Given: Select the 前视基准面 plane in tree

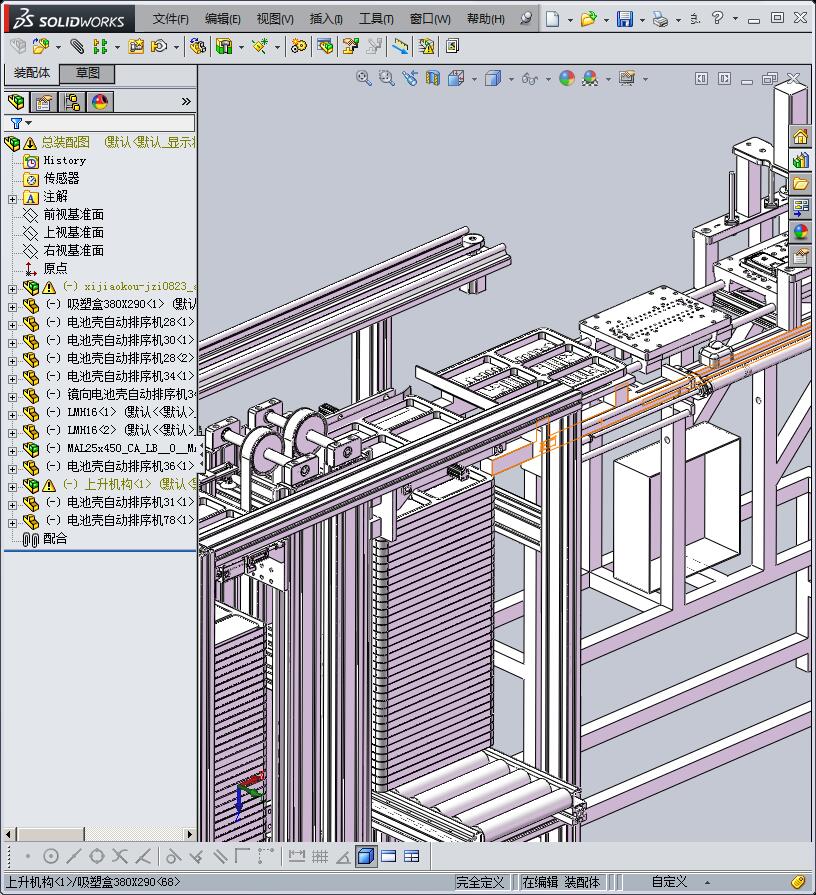Looking at the screenshot, I should (x=73, y=215).
